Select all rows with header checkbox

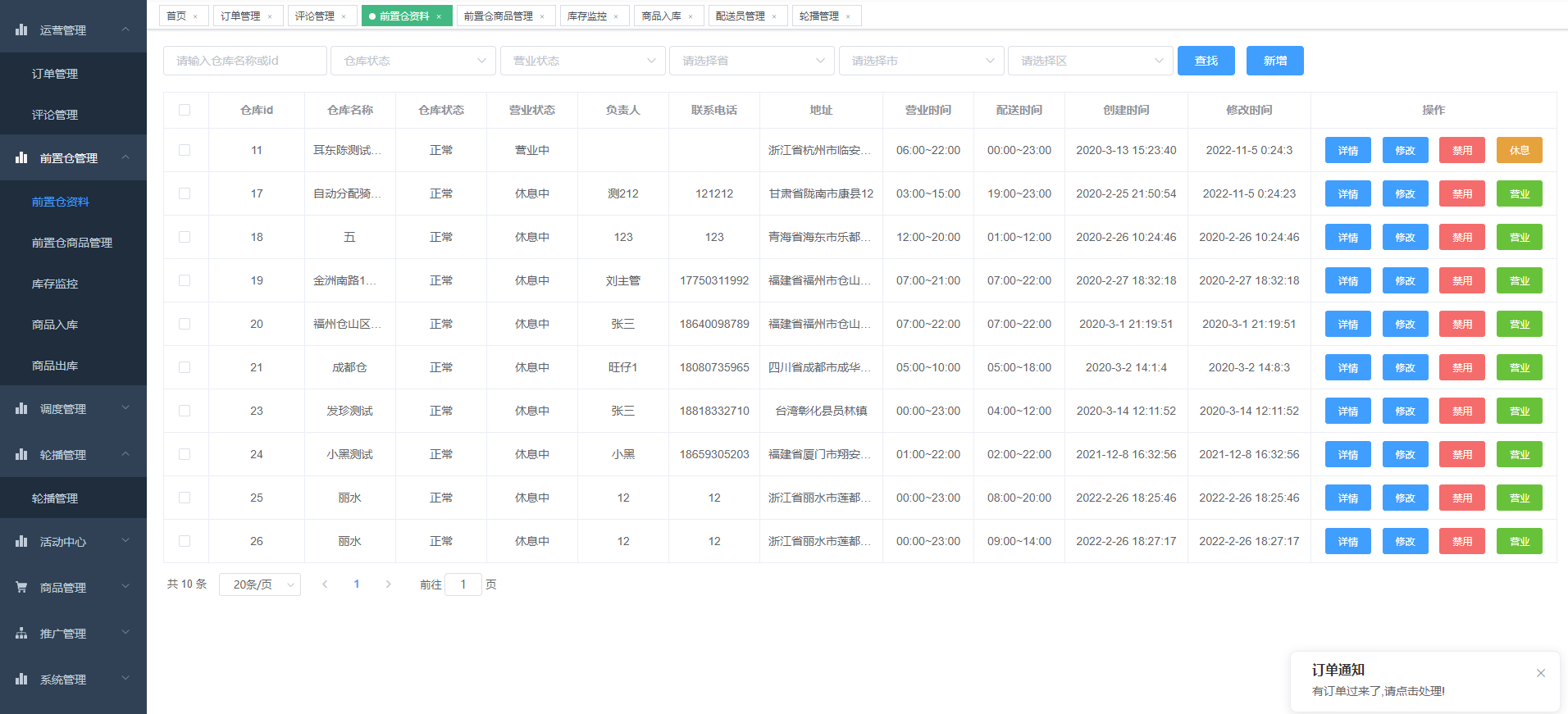[x=185, y=110]
